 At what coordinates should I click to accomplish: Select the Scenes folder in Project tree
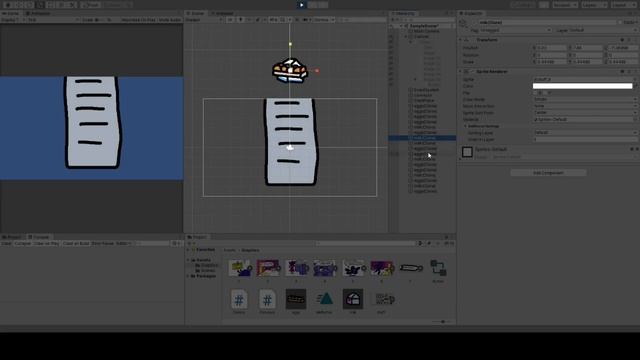[207, 271]
